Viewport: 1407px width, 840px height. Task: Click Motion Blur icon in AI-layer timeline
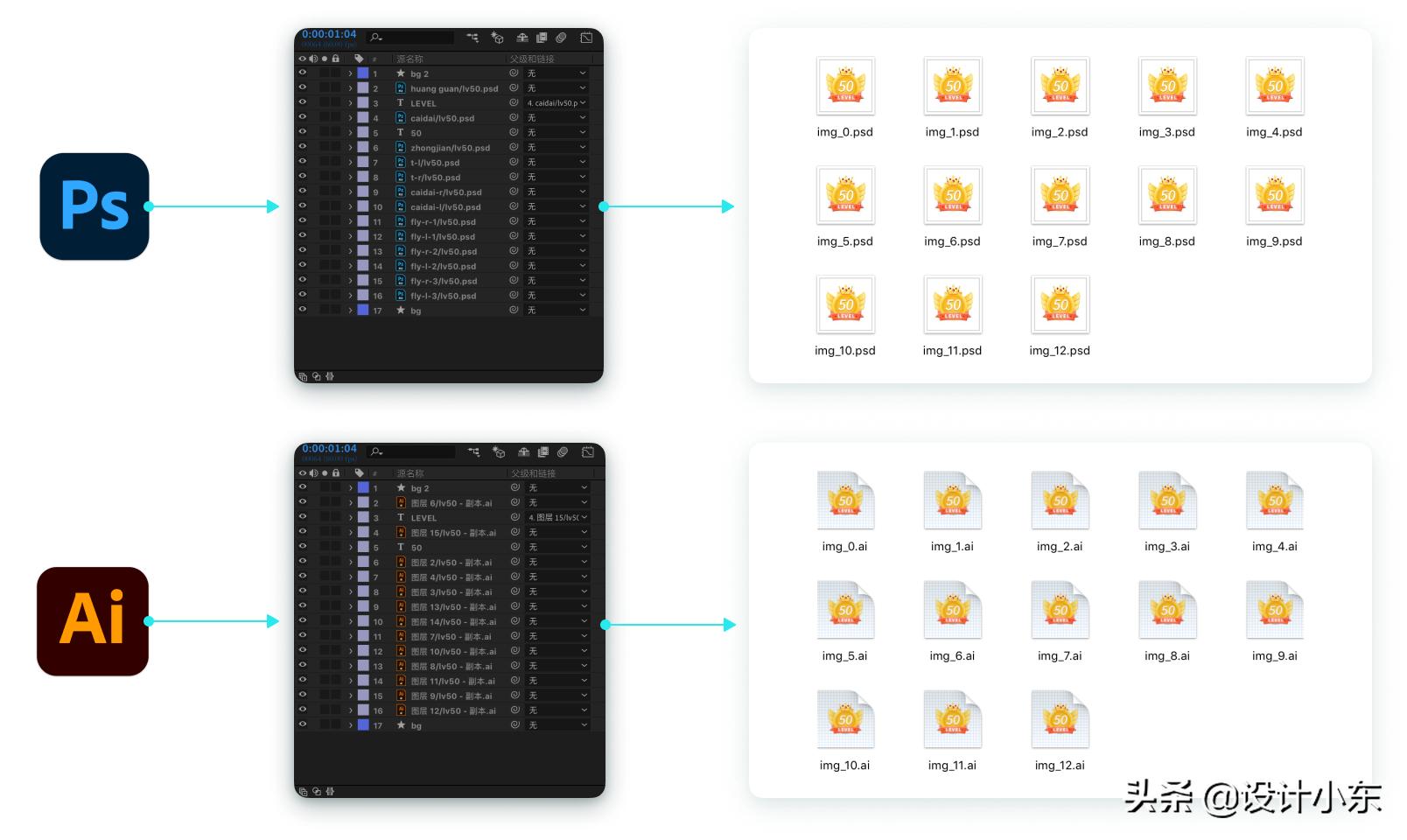point(563,452)
